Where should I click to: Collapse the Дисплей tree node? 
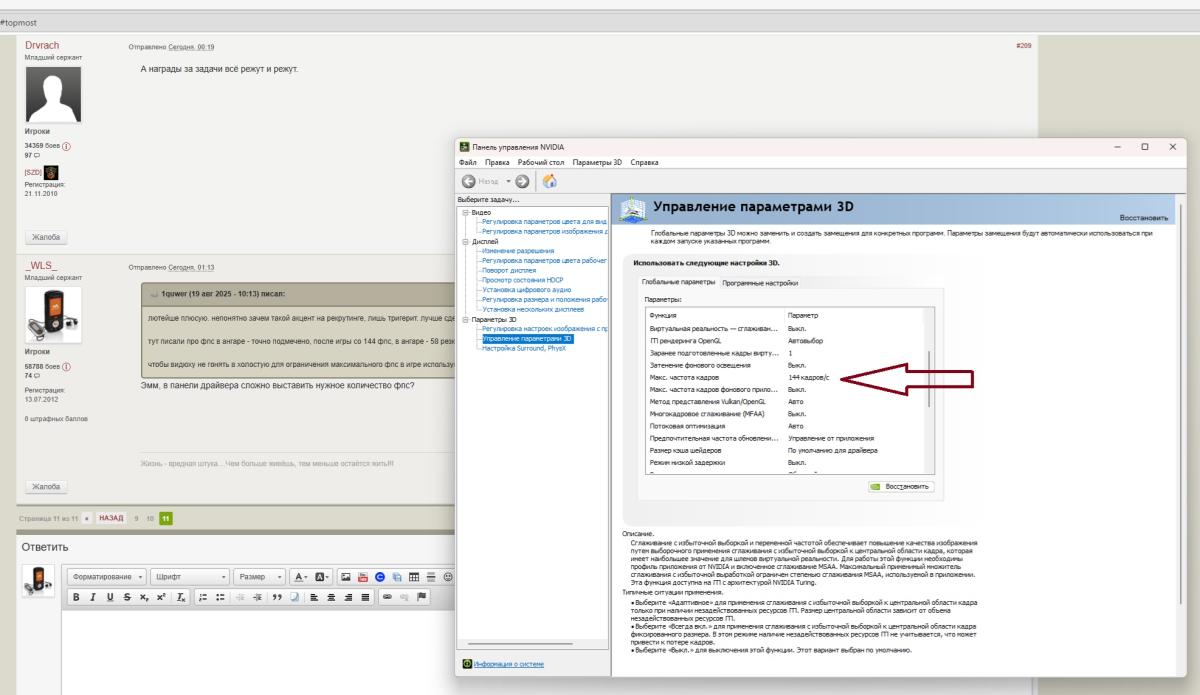click(x=464, y=242)
